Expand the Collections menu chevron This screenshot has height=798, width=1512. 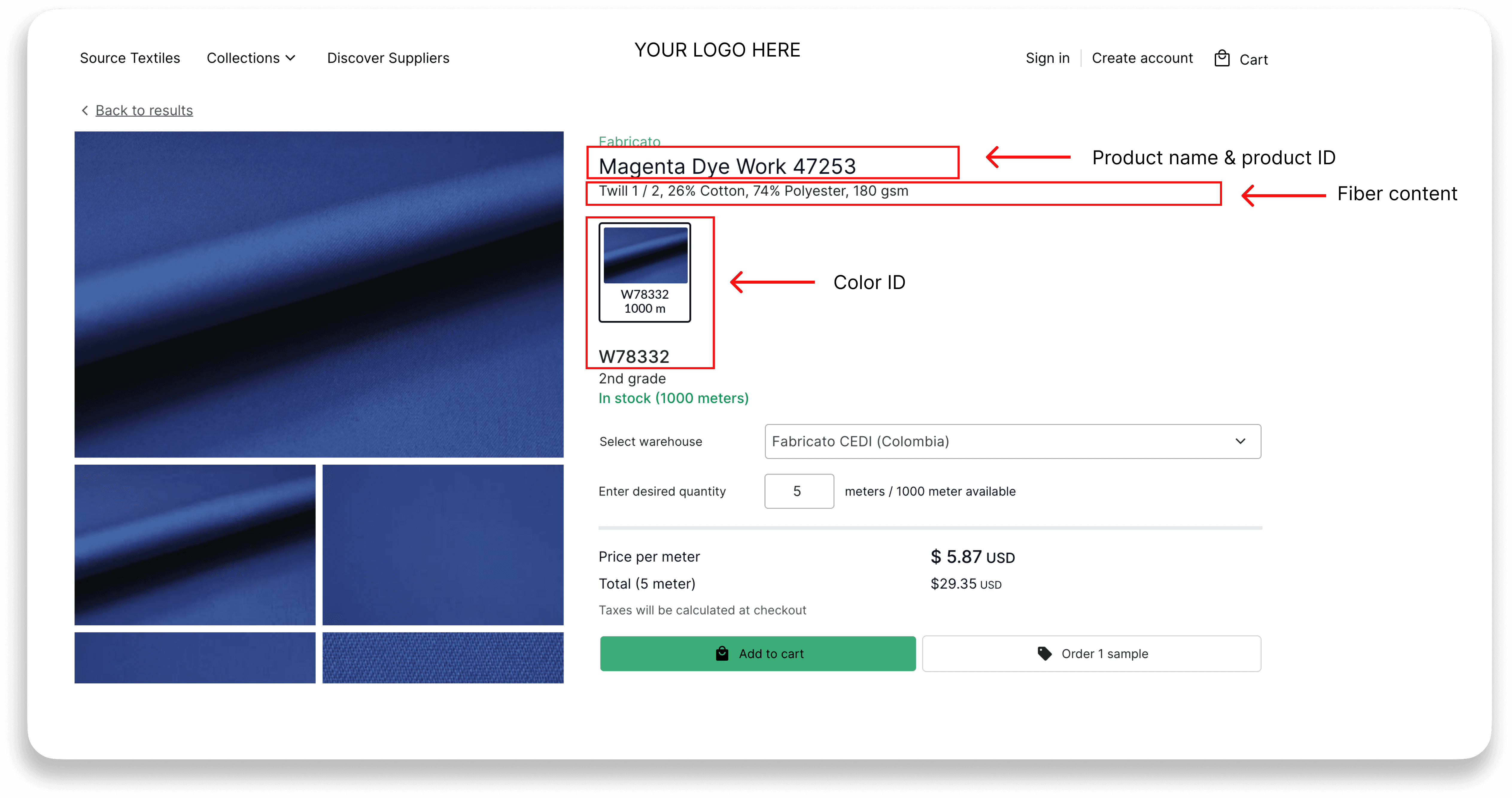[x=291, y=58]
